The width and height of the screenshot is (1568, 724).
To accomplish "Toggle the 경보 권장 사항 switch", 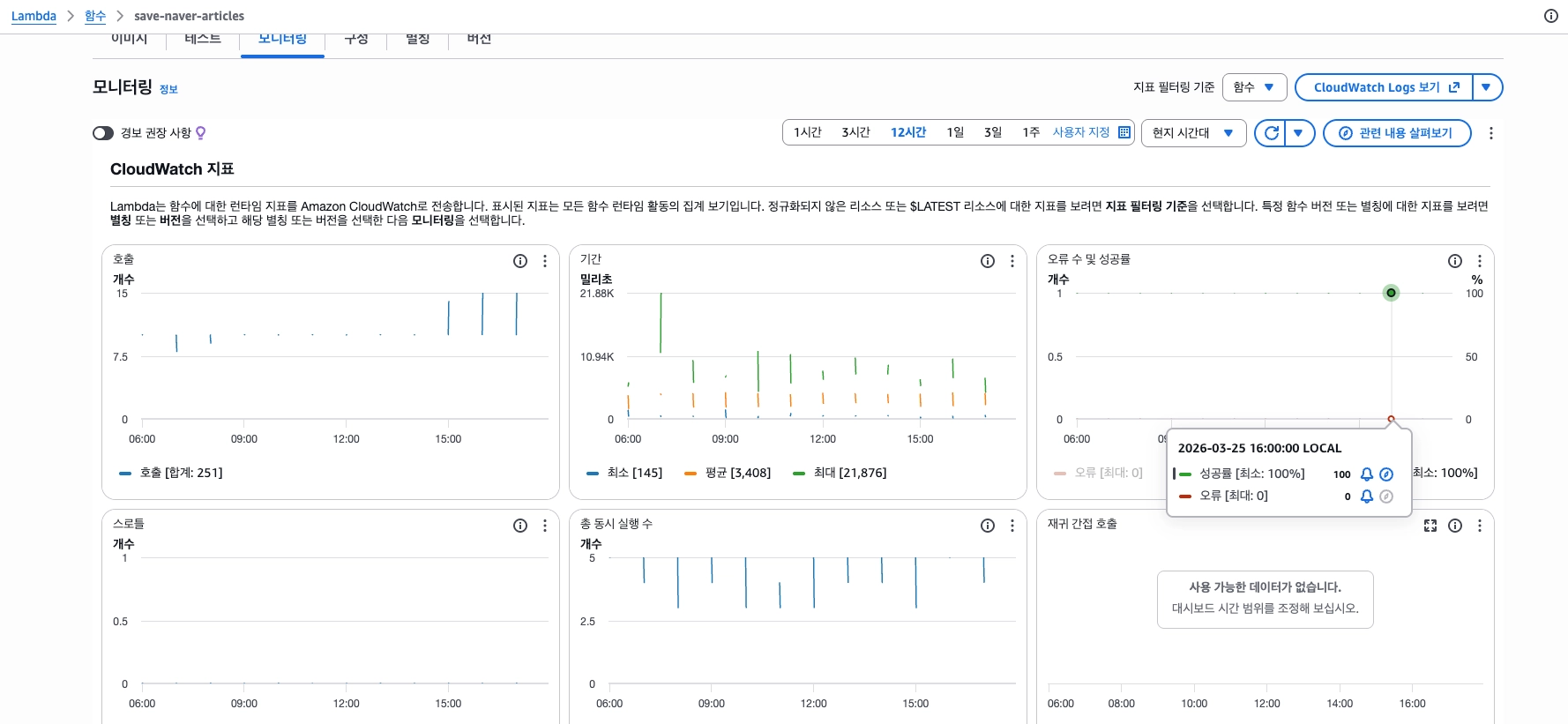I will point(103,133).
